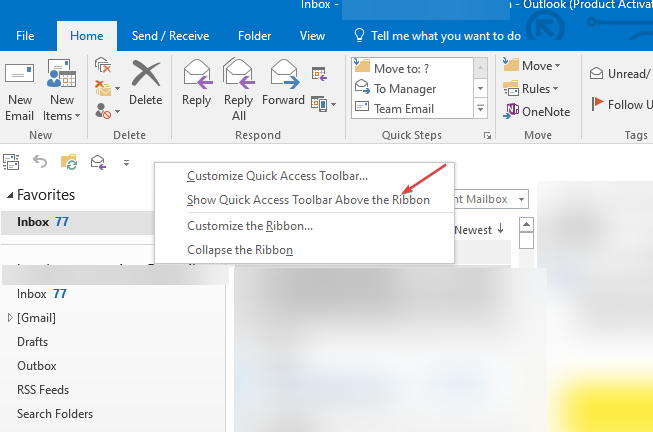The image size is (653, 432).
Task: Click message list scrollbar up arrow
Action: coord(526,225)
